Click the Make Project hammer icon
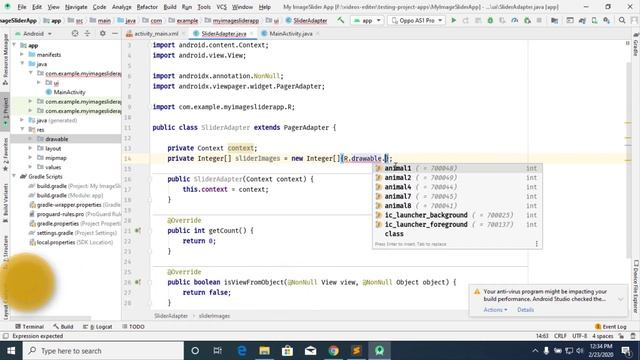The width and height of the screenshot is (640, 360). 341,20
